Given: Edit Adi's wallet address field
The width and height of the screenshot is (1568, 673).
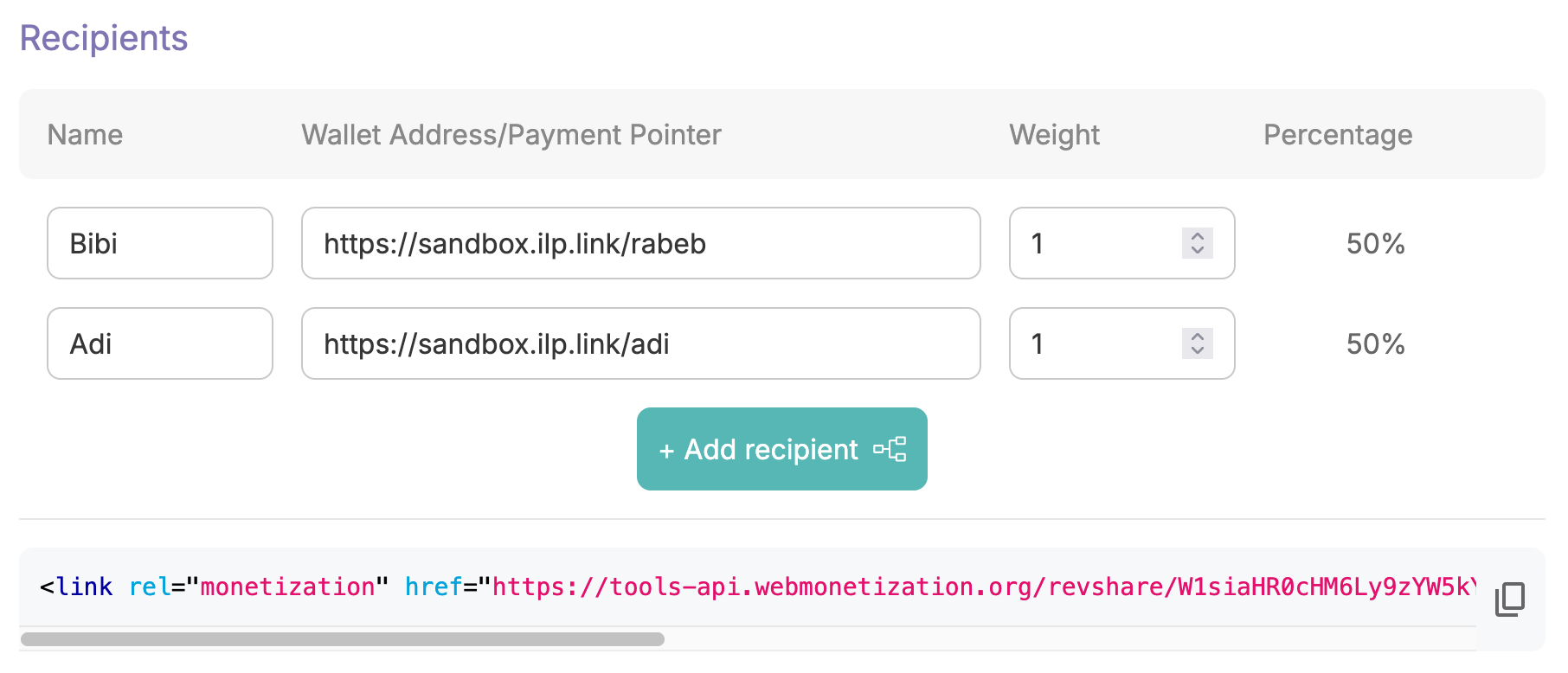Looking at the screenshot, I should [640, 343].
